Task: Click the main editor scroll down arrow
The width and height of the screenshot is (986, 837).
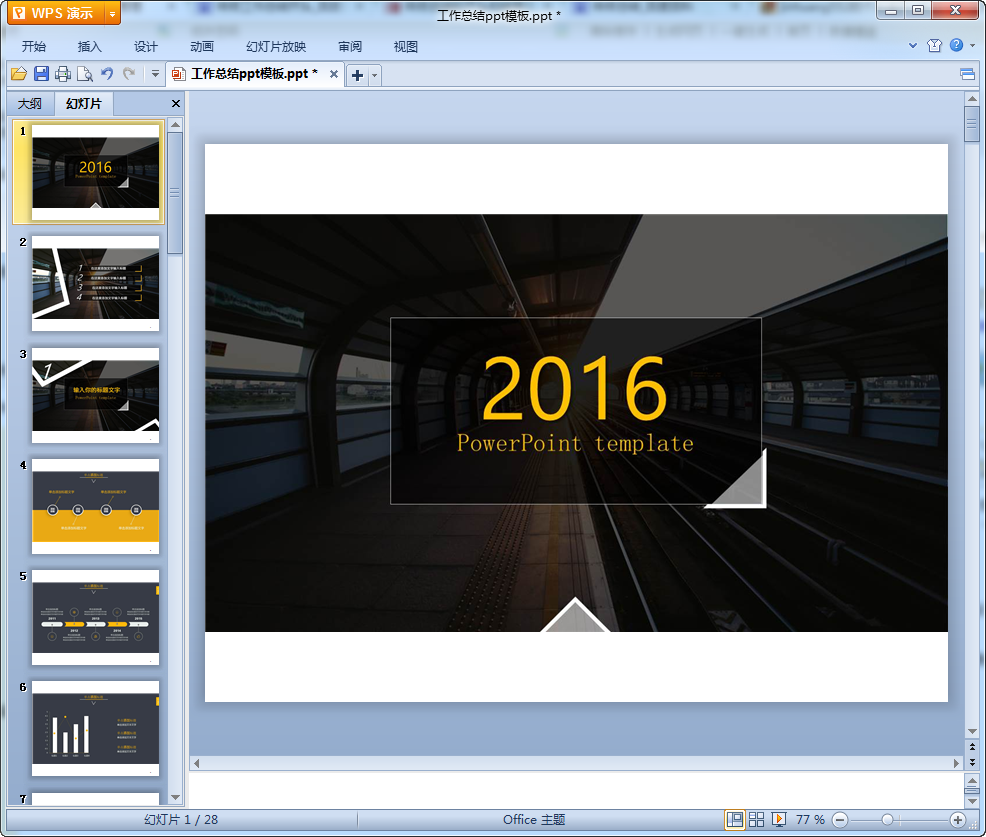Action: point(972,732)
